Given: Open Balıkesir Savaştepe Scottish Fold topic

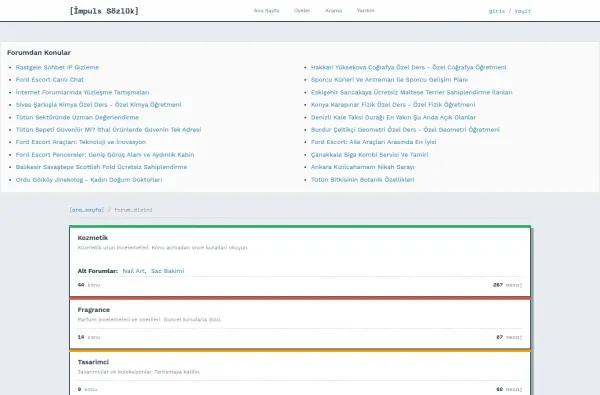Looking at the screenshot, I should point(101,167).
